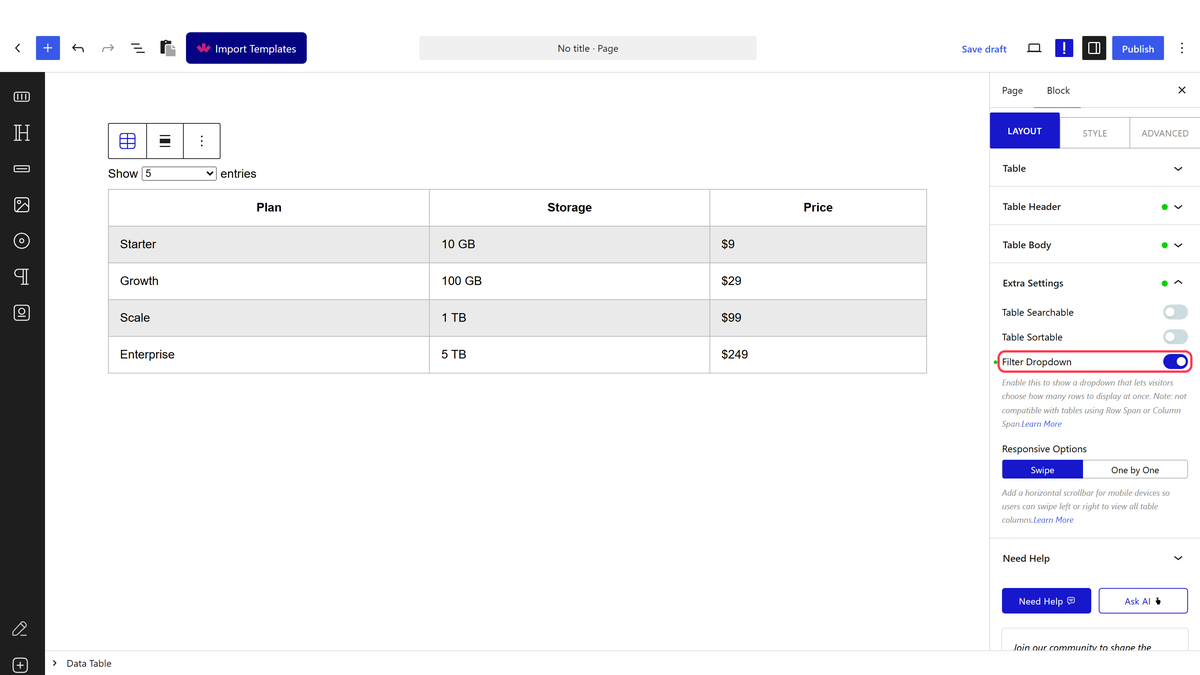Click the Scale table cell
Screen dimensions: 1200x675
click(x=269, y=318)
